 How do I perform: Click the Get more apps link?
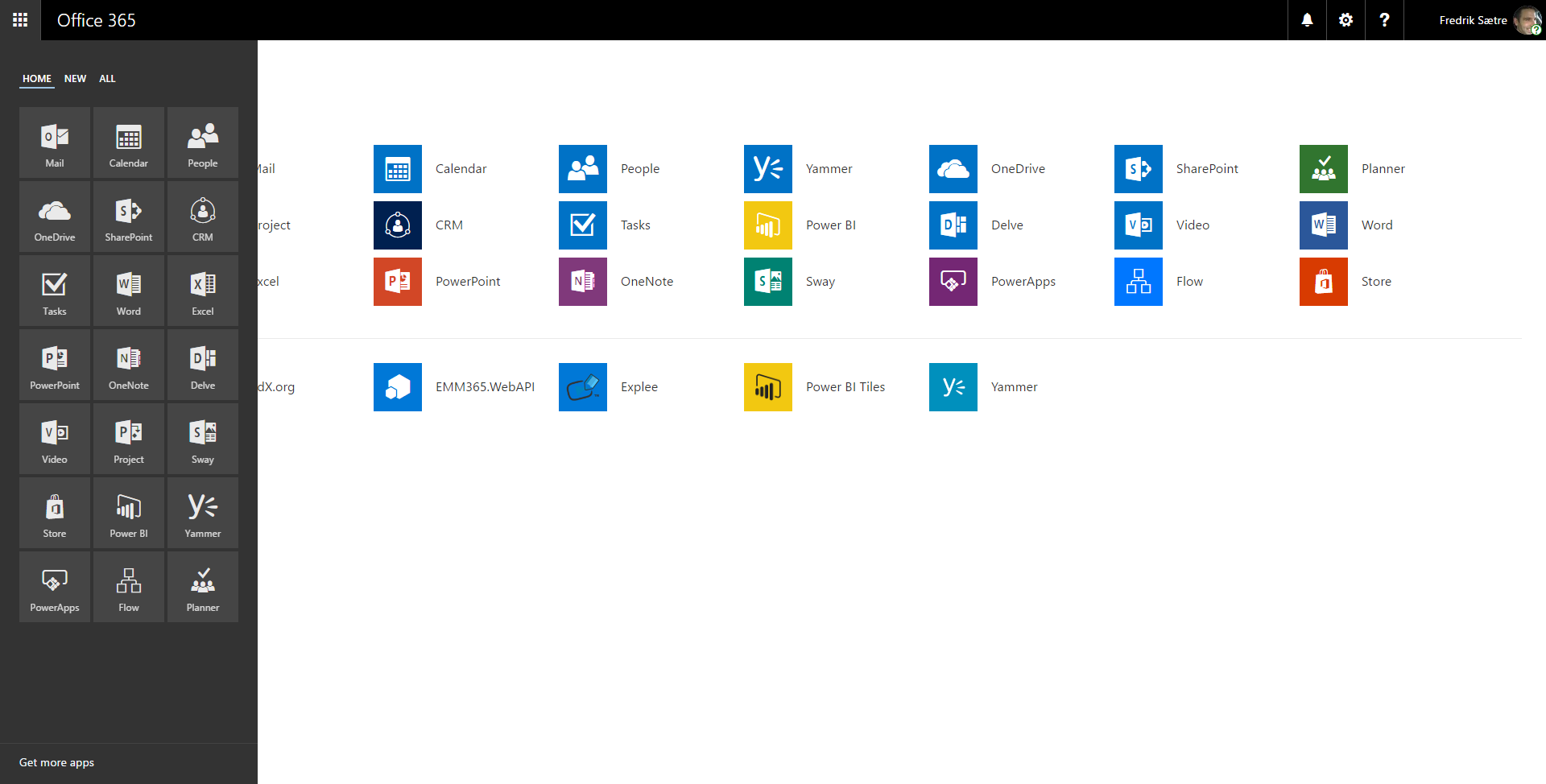pyautogui.click(x=56, y=762)
